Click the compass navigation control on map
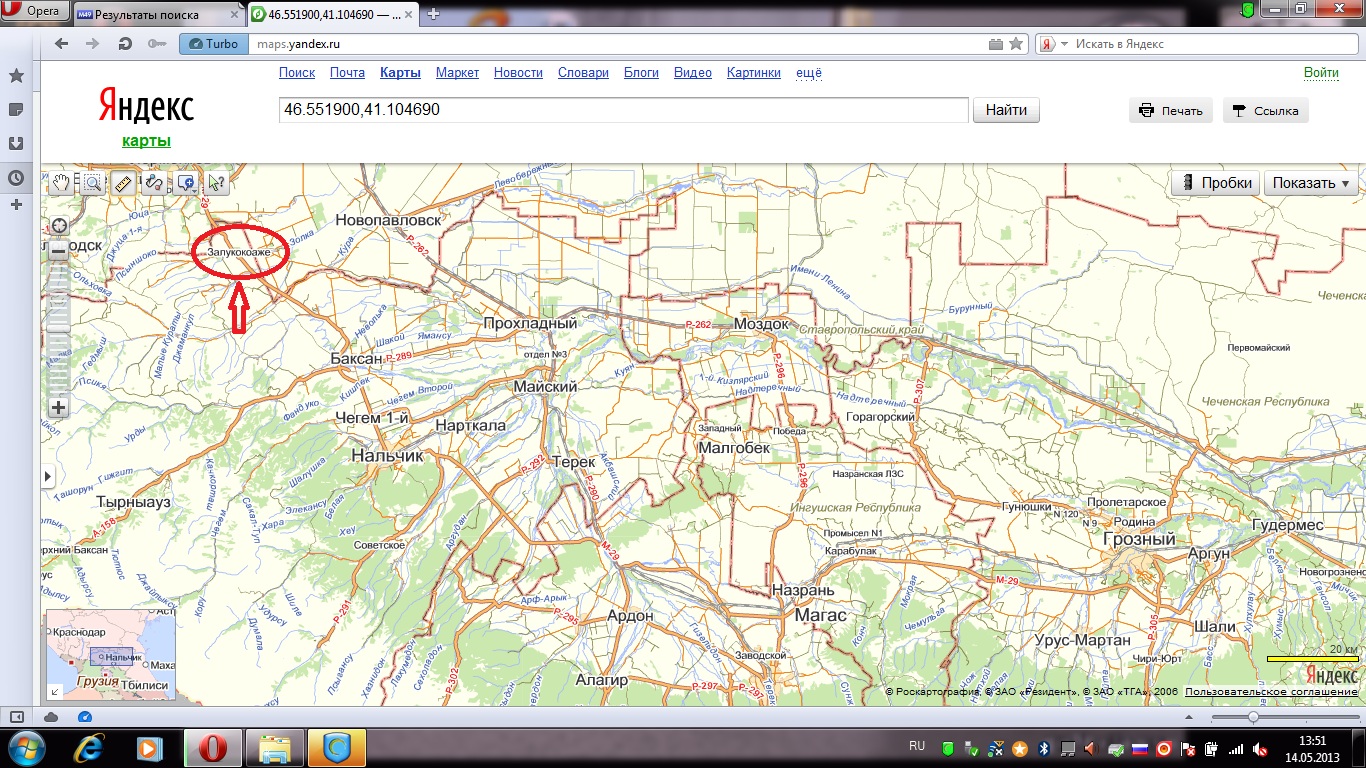Viewport: 1366px width, 768px height. [x=58, y=225]
